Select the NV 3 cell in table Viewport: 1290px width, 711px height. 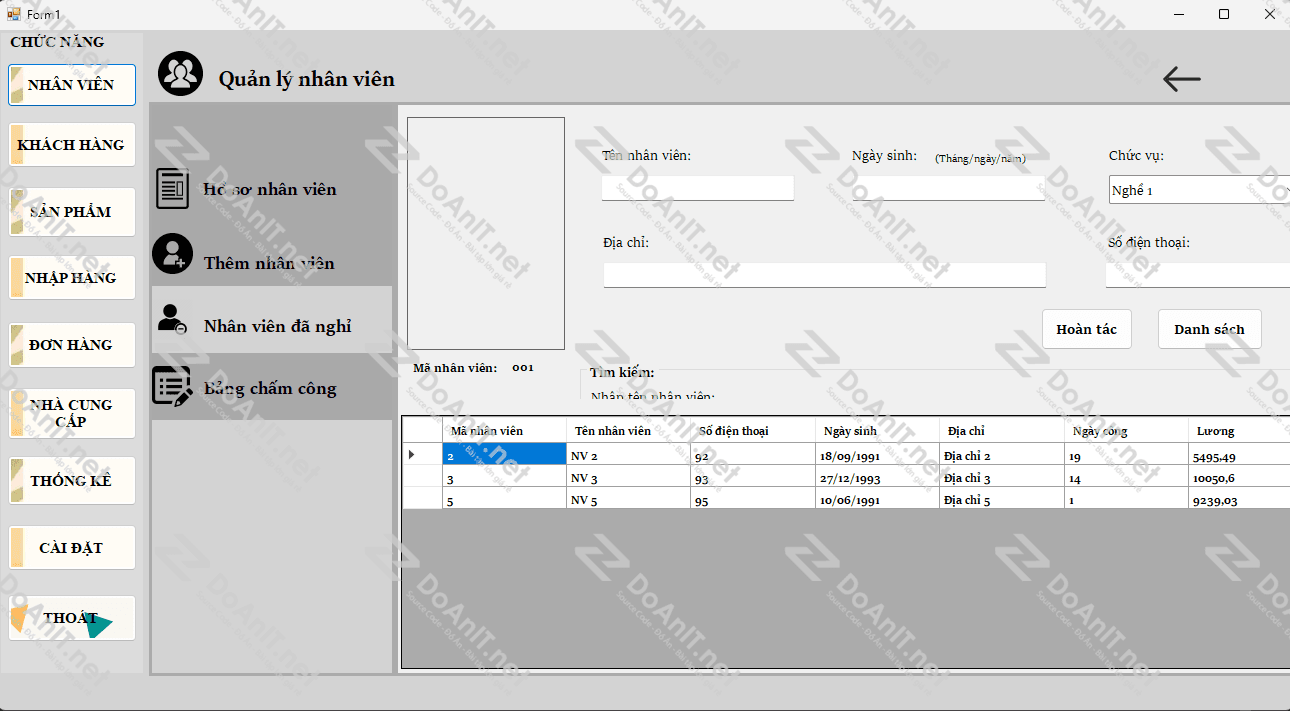tap(627, 478)
